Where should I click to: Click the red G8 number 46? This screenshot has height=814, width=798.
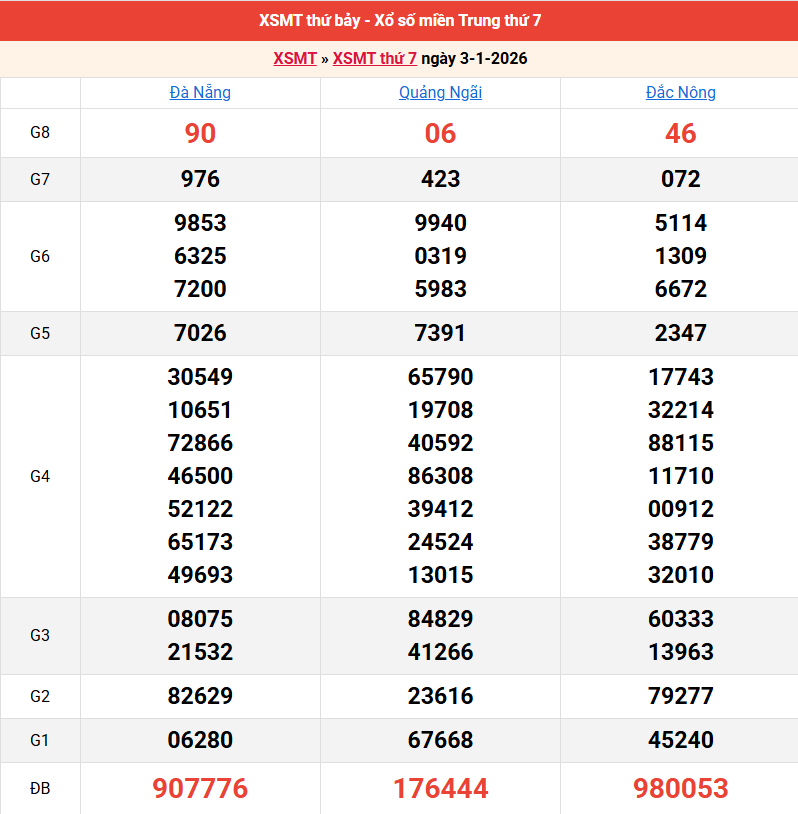pos(680,134)
